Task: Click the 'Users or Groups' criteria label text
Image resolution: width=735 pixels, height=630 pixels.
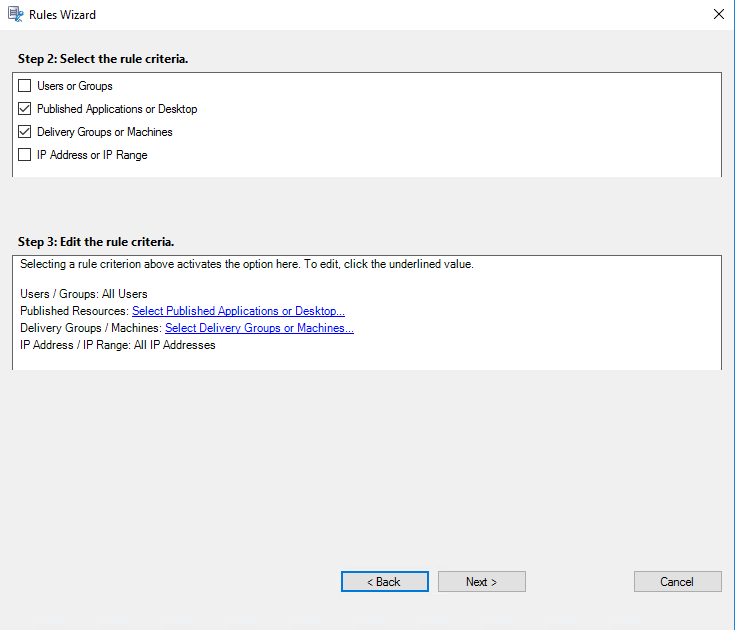Action: coord(75,86)
